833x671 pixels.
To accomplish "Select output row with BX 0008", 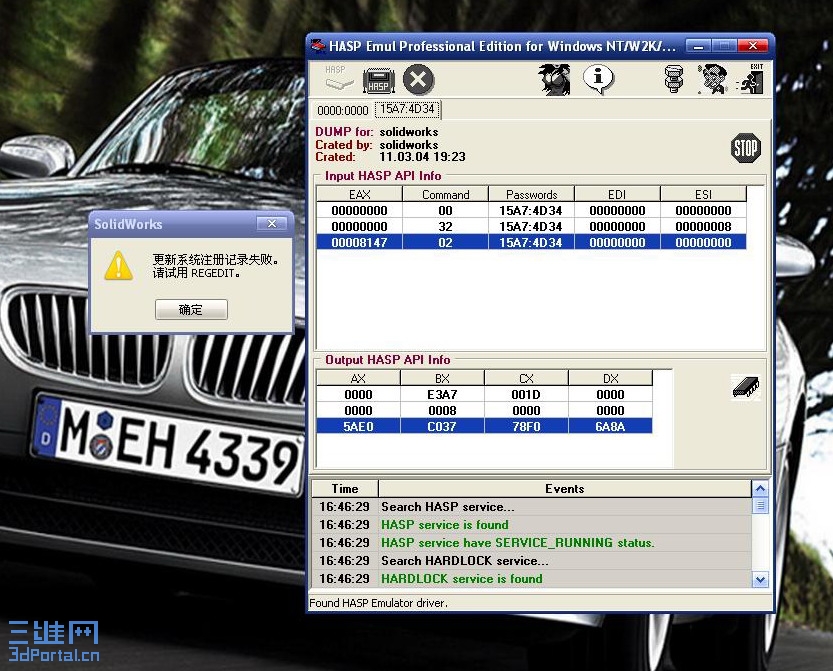I will point(484,410).
